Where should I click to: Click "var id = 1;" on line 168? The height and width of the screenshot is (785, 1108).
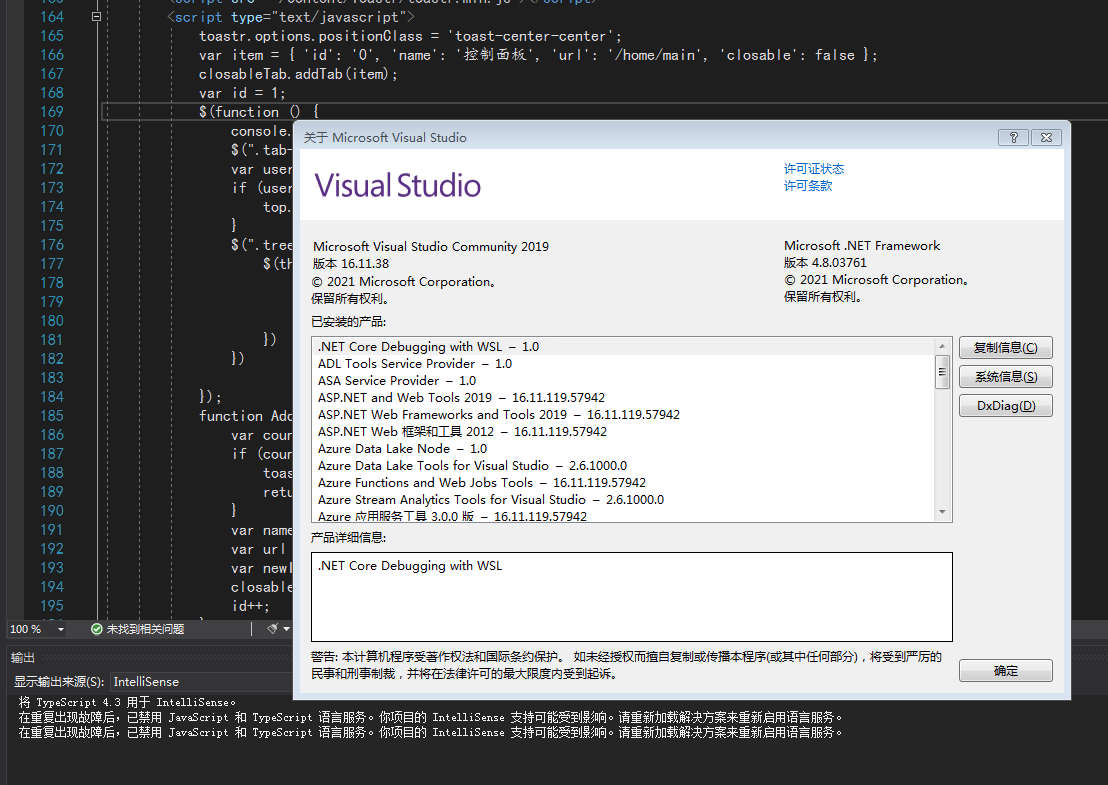pos(242,93)
